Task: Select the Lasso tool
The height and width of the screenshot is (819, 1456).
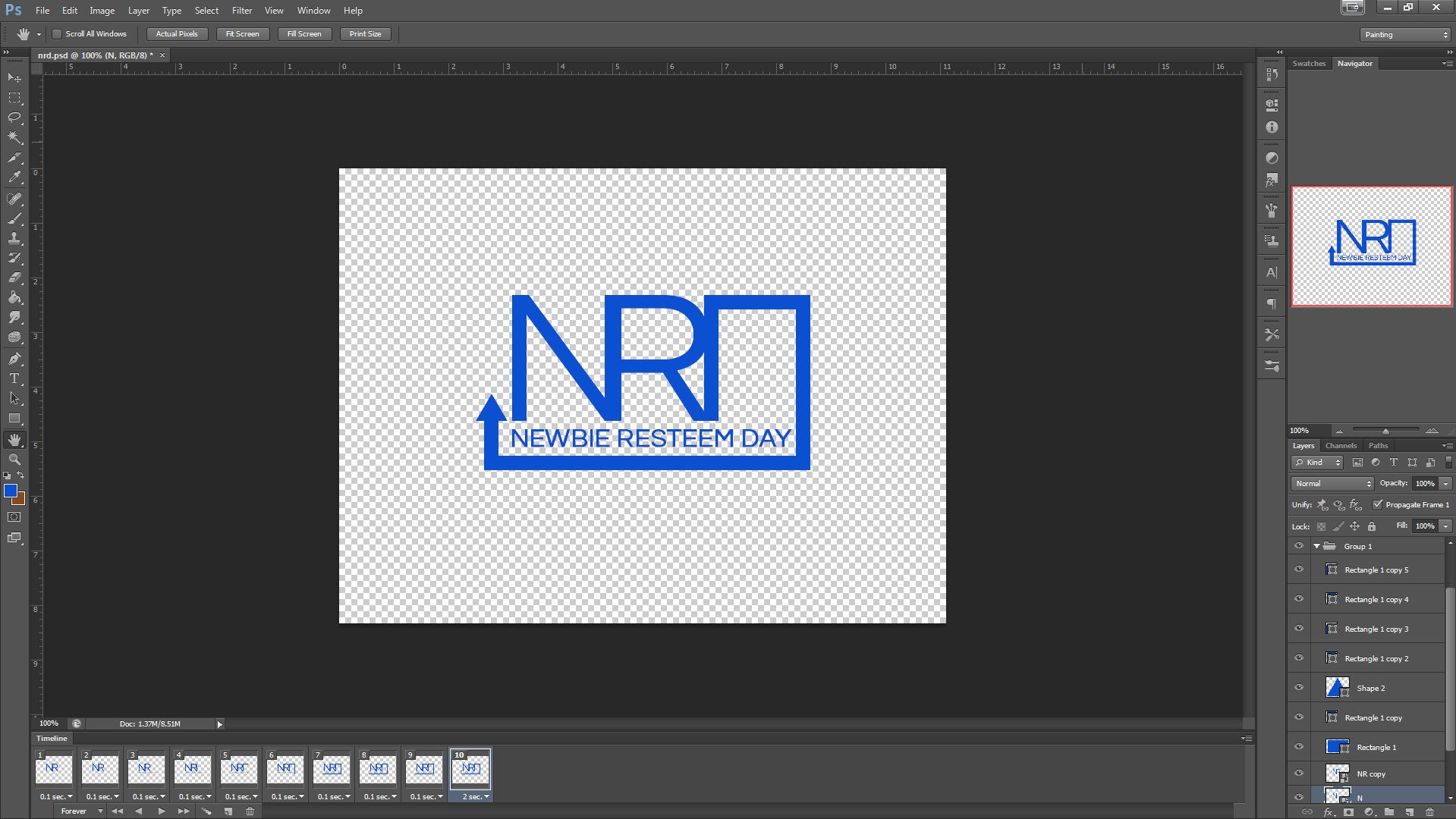Action: point(14,118)
